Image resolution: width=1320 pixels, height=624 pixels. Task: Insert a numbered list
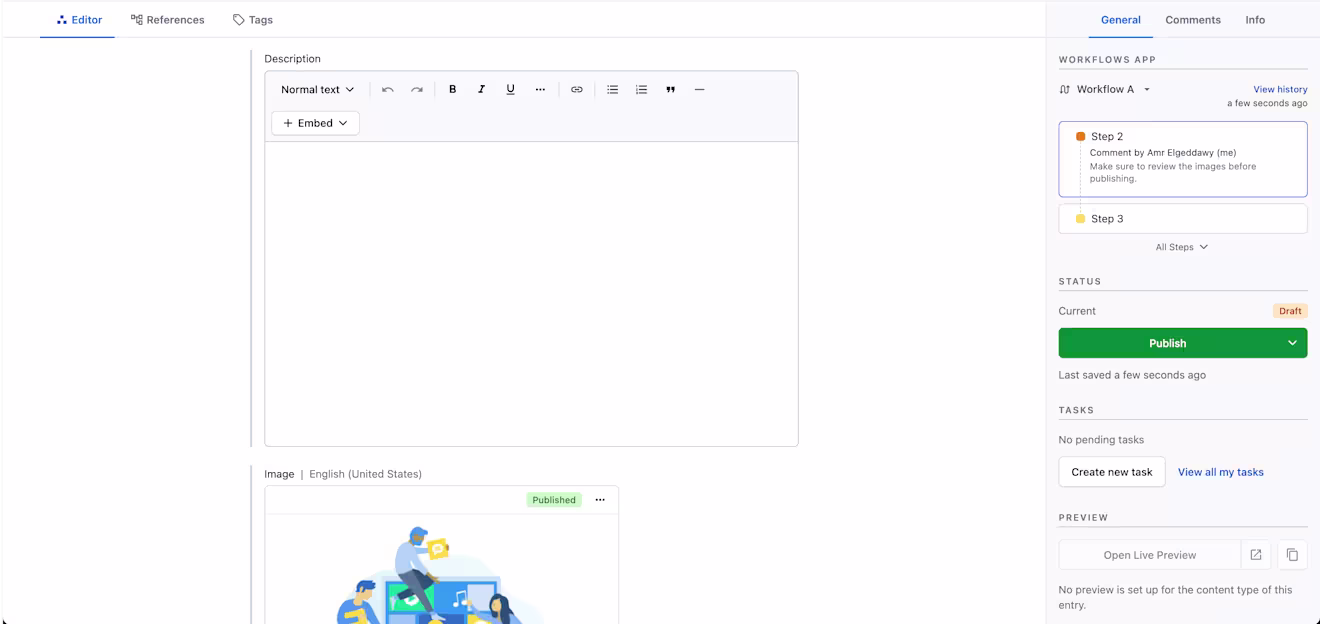point(642,89)
